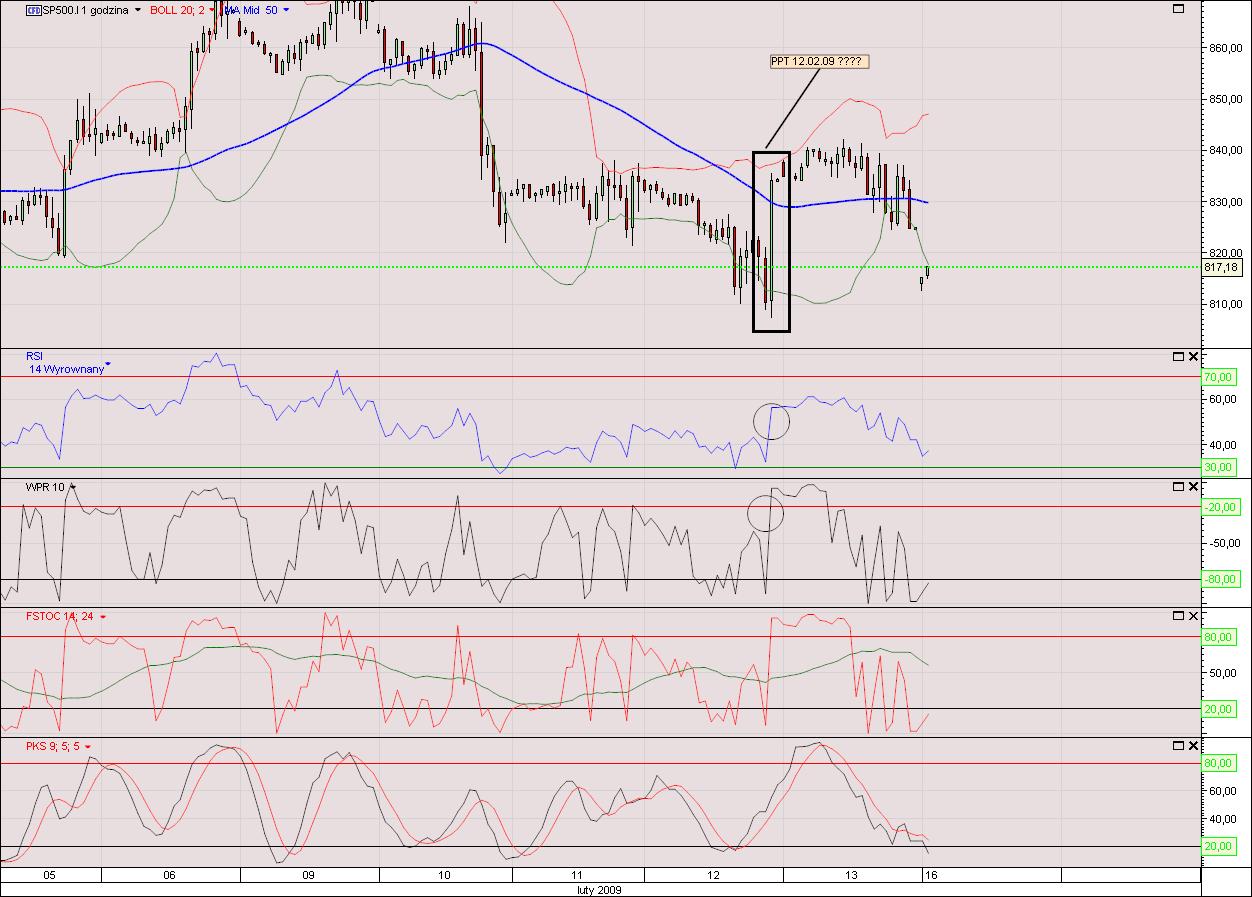
Task: Open the WPR 10 indicator dropdown arrow
Action: click(x=73, y=486)
